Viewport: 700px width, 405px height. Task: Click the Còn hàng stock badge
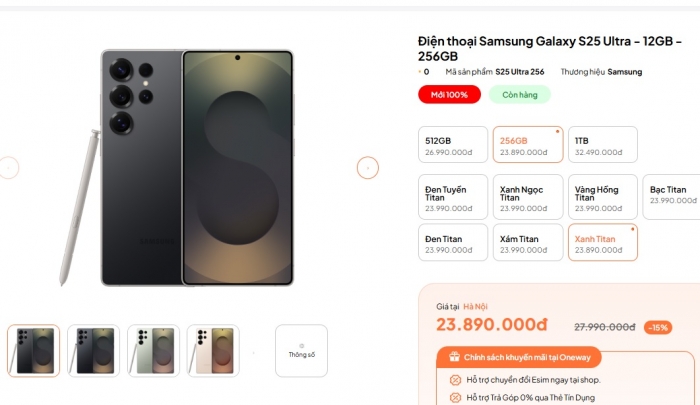(520, 94)
